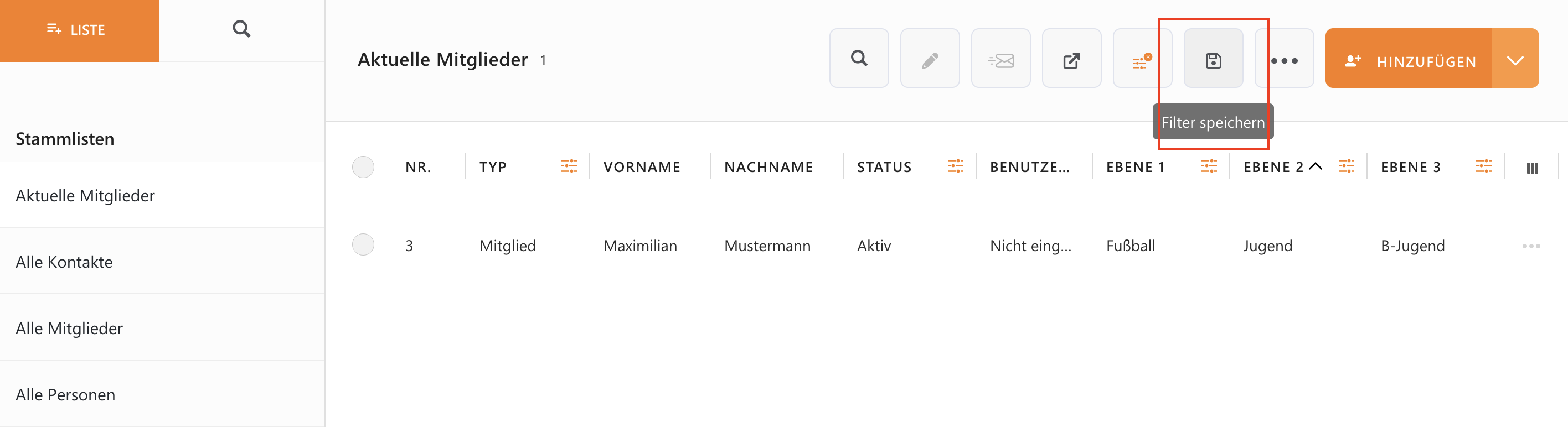
Task: Click the EBENE 3 column header label
Action: (1410, 167)
